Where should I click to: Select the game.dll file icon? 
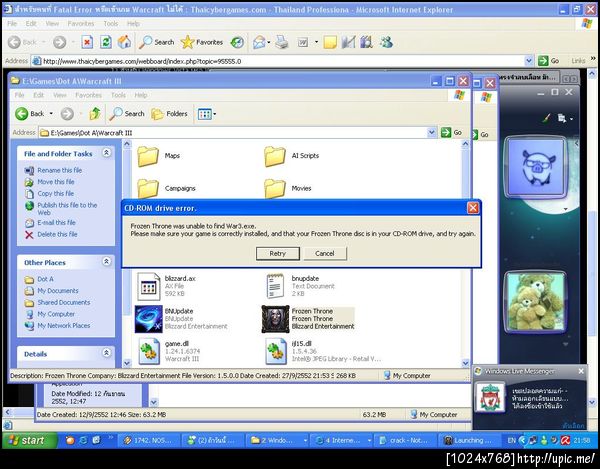pos(149,351)
